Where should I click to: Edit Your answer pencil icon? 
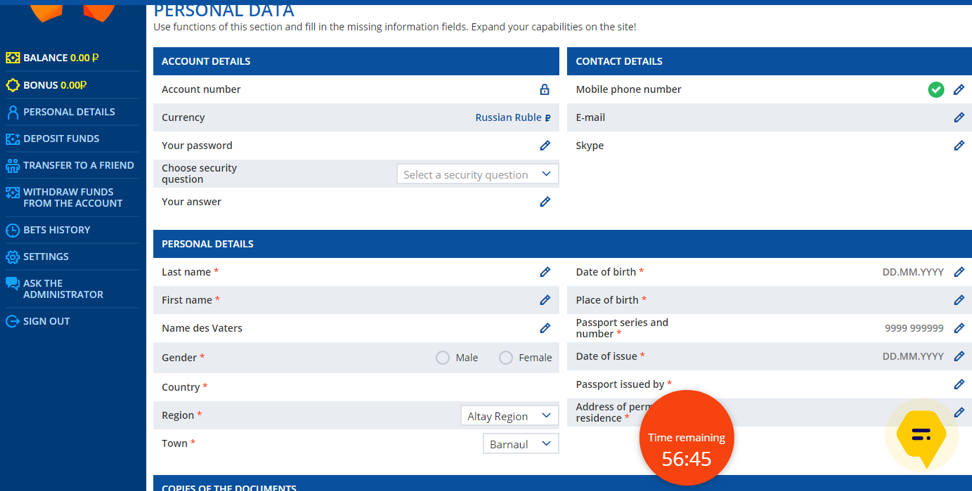pos(545,201)
